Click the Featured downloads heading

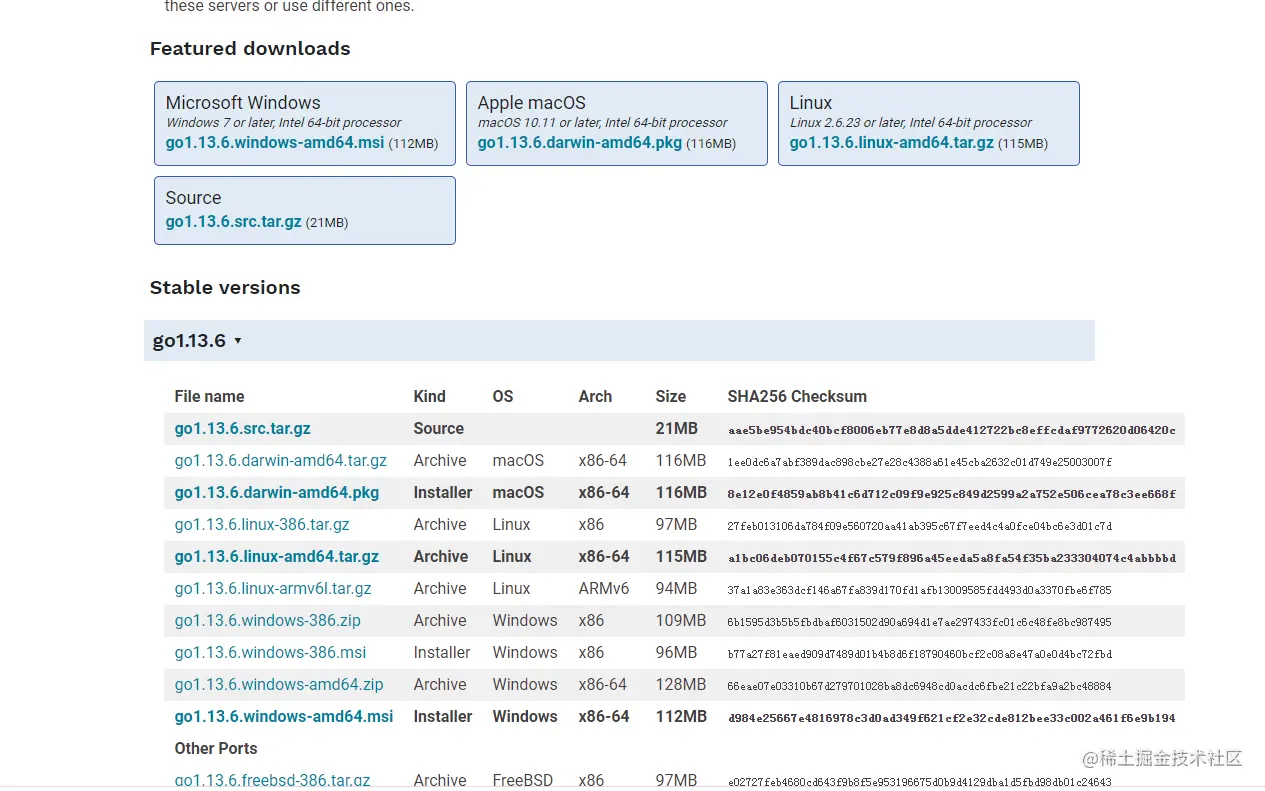250,48
